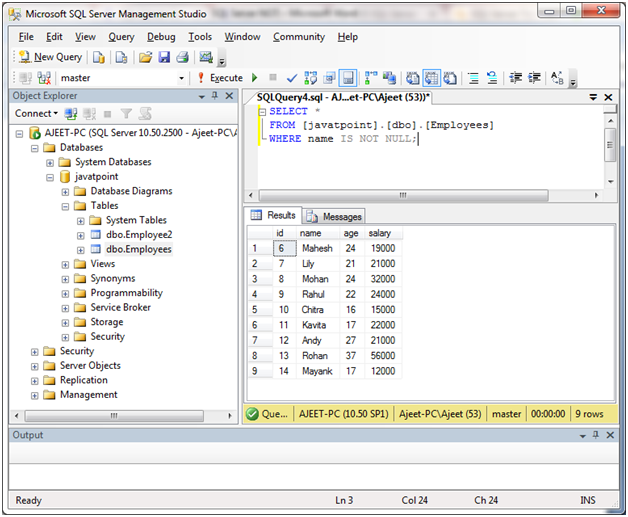Collapse the Databases folder node

tap(35, 149)
